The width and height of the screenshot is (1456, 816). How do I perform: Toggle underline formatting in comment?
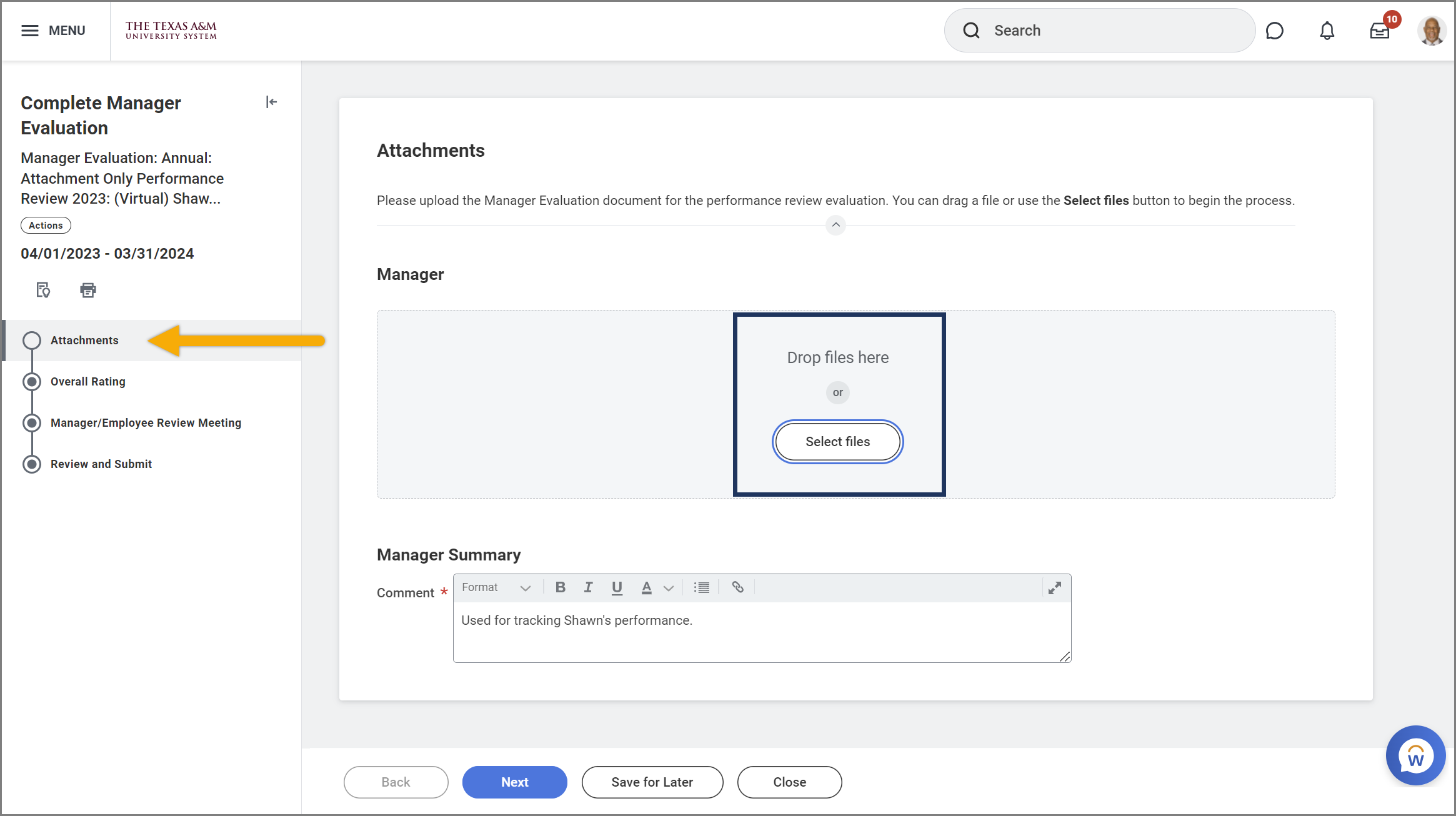[x=617, y=587]
